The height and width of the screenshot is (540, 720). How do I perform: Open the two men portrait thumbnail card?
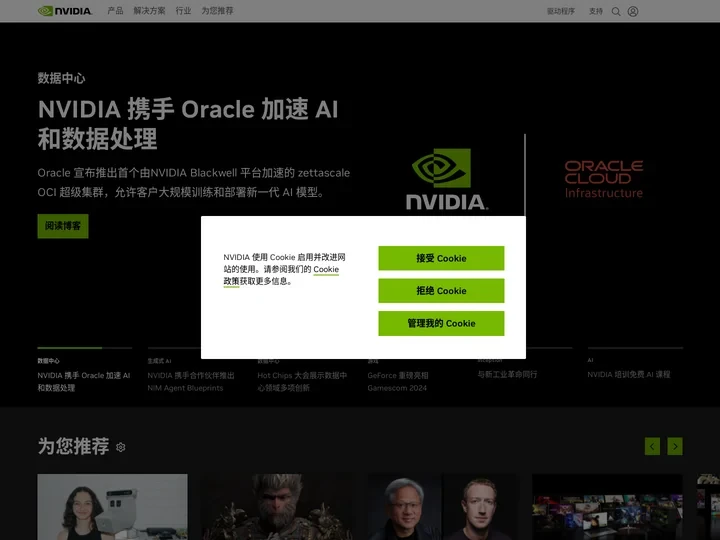tap(442, 507)
